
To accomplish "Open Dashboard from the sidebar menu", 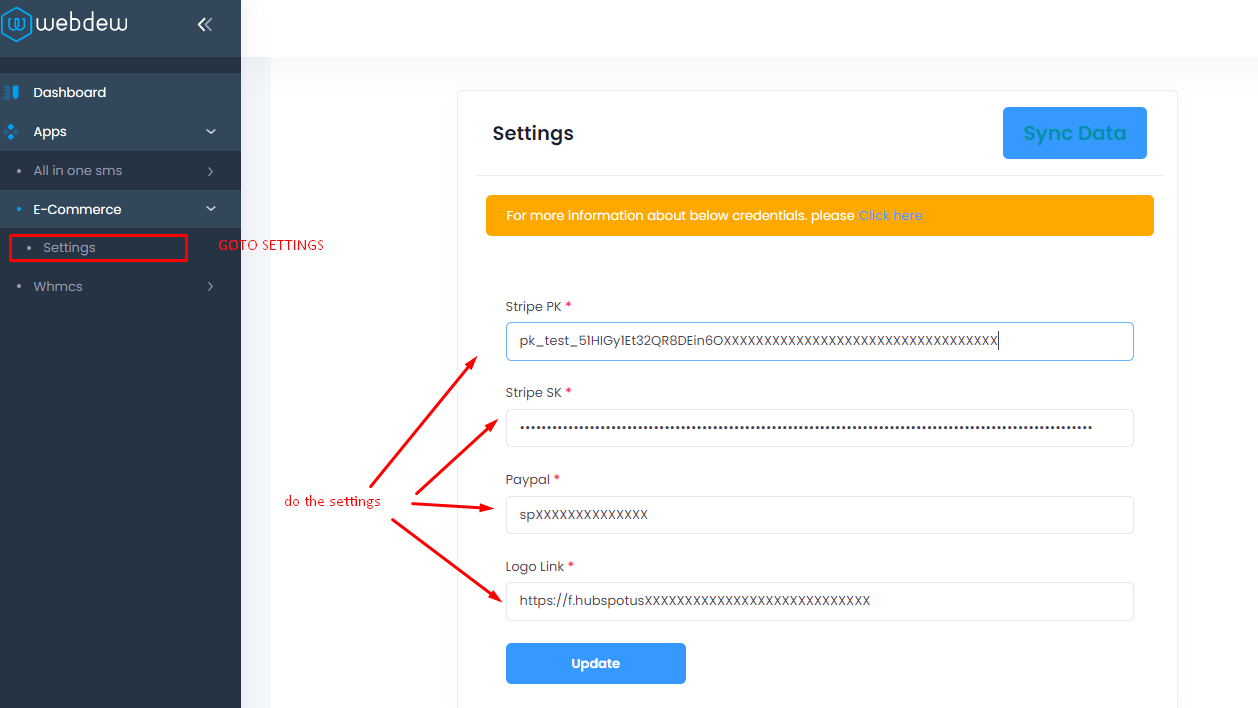I will pyautogui.click(x=70, y=91).
